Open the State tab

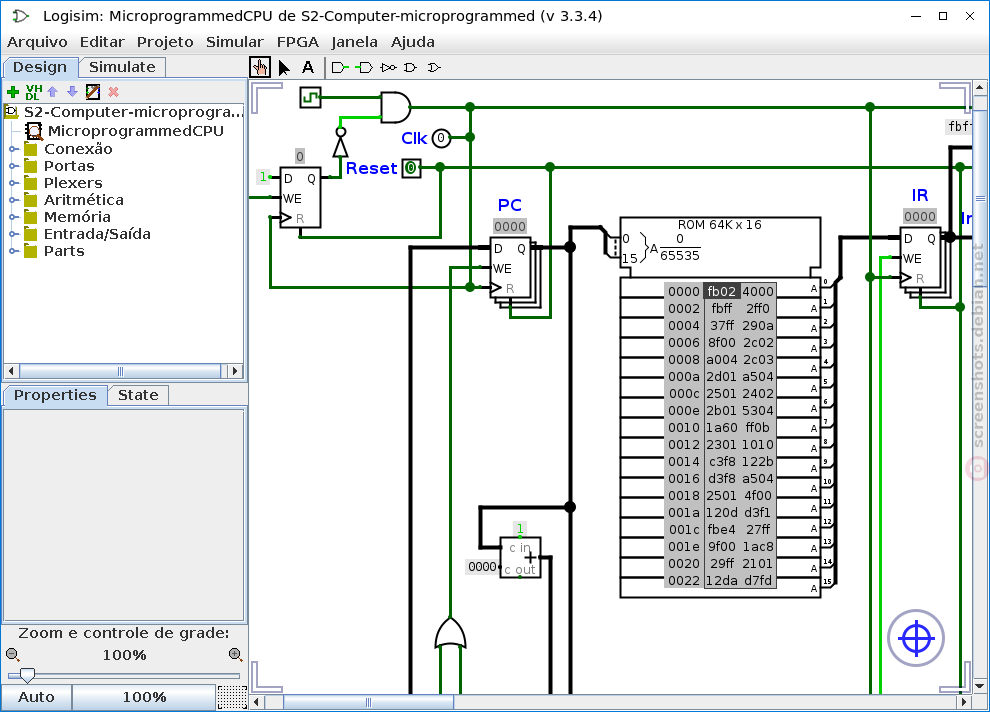138,395
